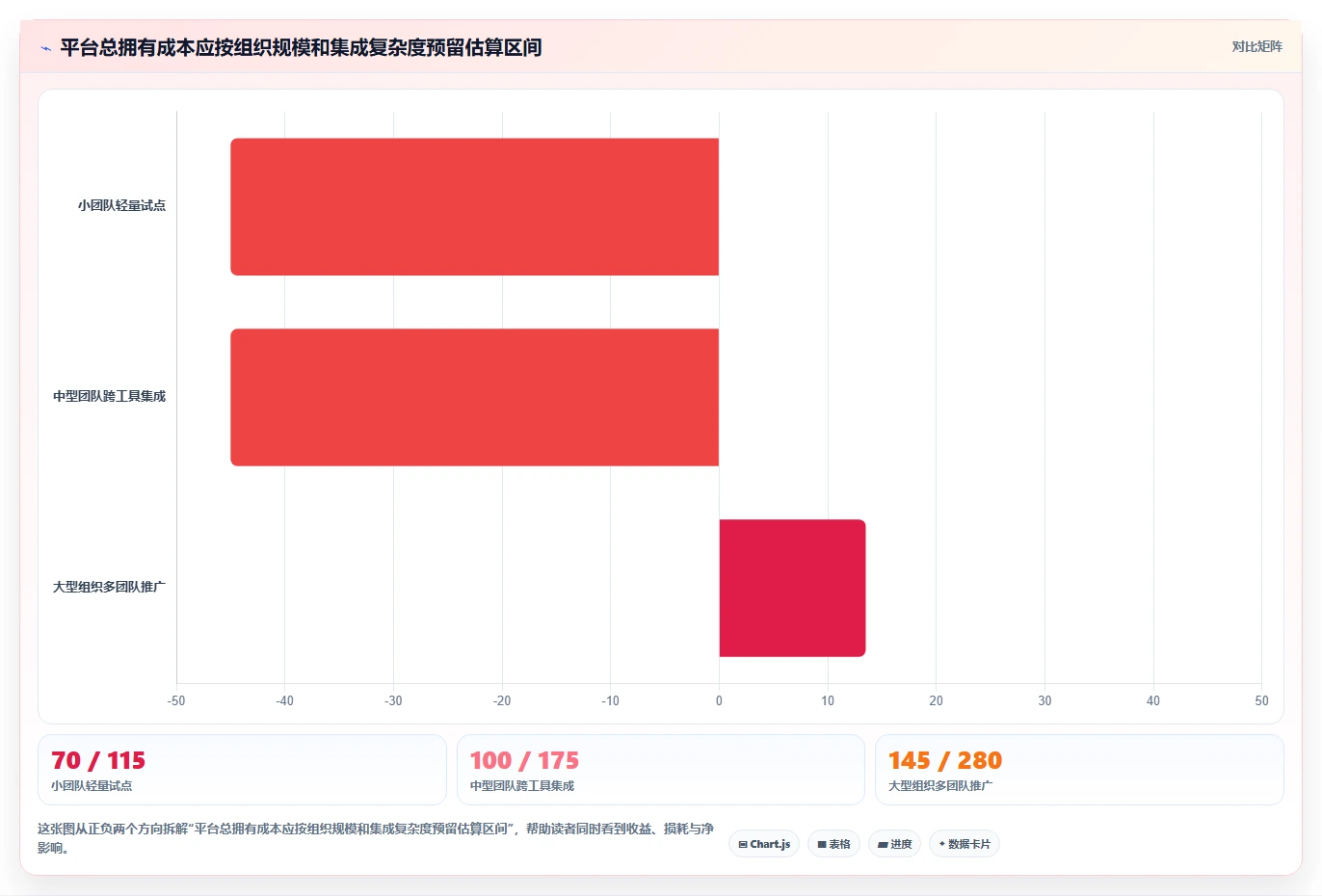The height and width of the screenshot is (896, 1322).
Task: Open the 70 / 115 data card
Action: tap(242, 770)
